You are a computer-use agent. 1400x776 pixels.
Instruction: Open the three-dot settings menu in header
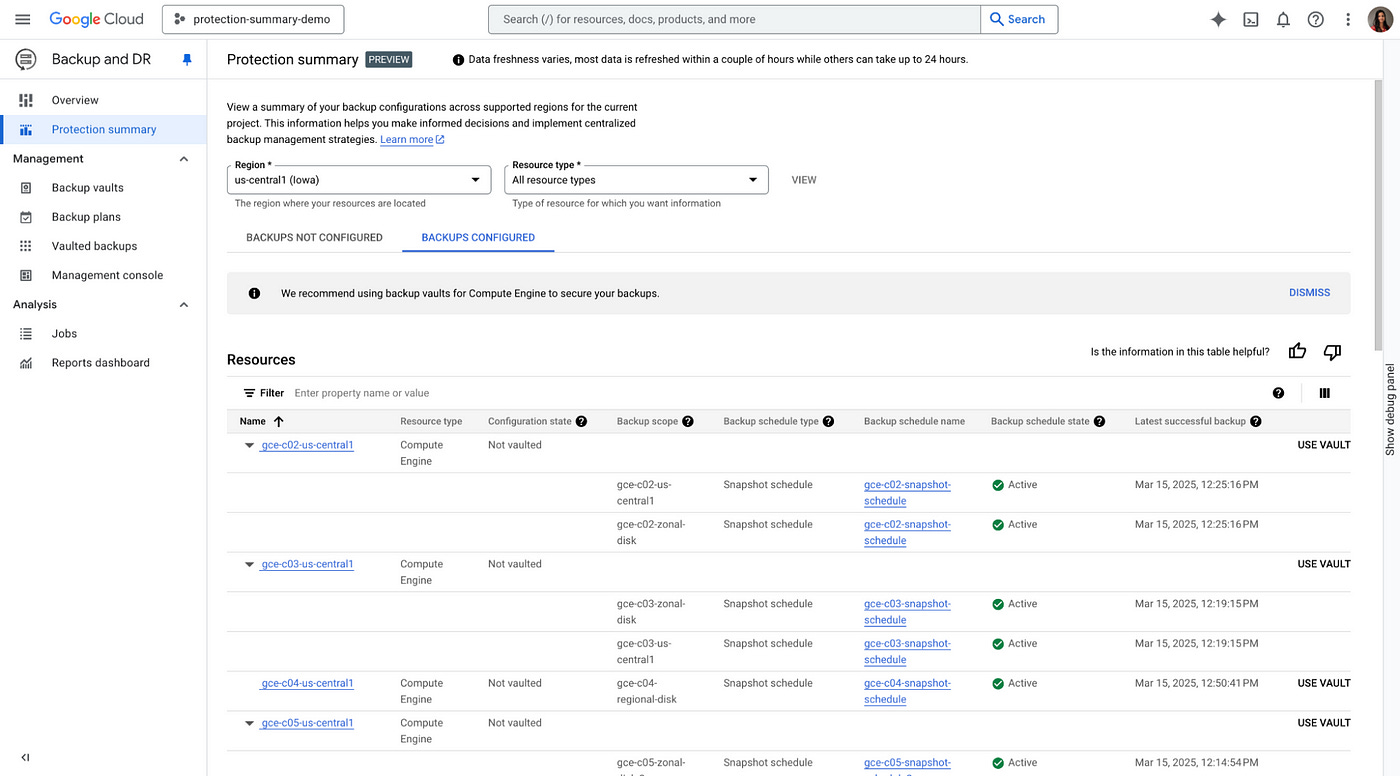coord(1348,19)
